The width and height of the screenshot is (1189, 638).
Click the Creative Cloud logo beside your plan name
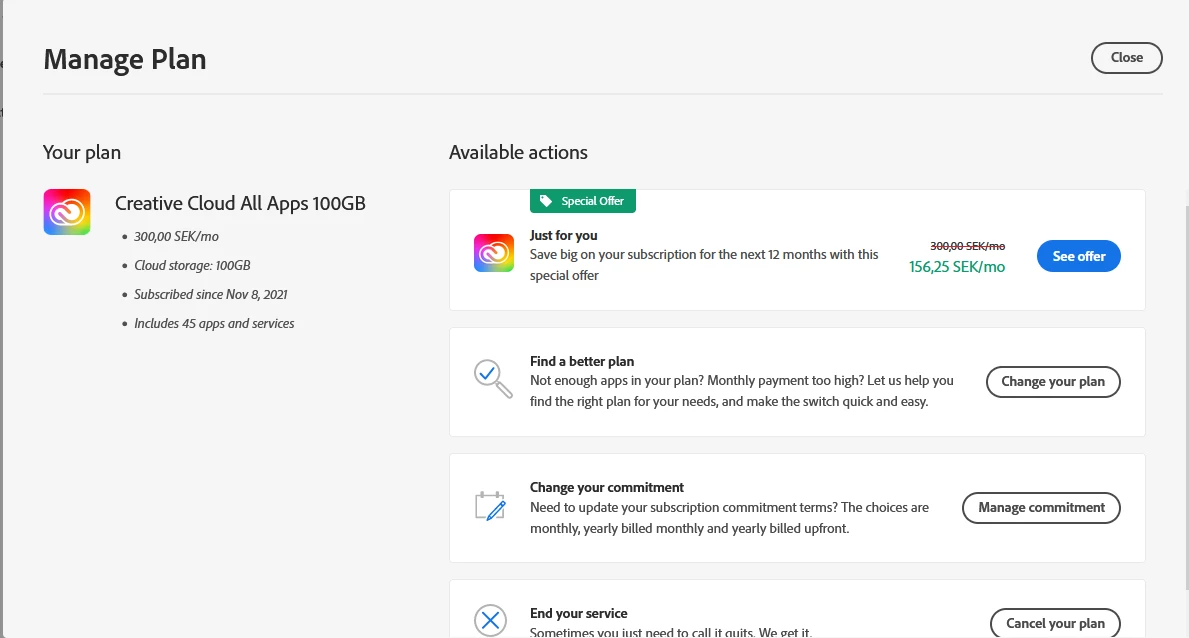tap(67, 212)
